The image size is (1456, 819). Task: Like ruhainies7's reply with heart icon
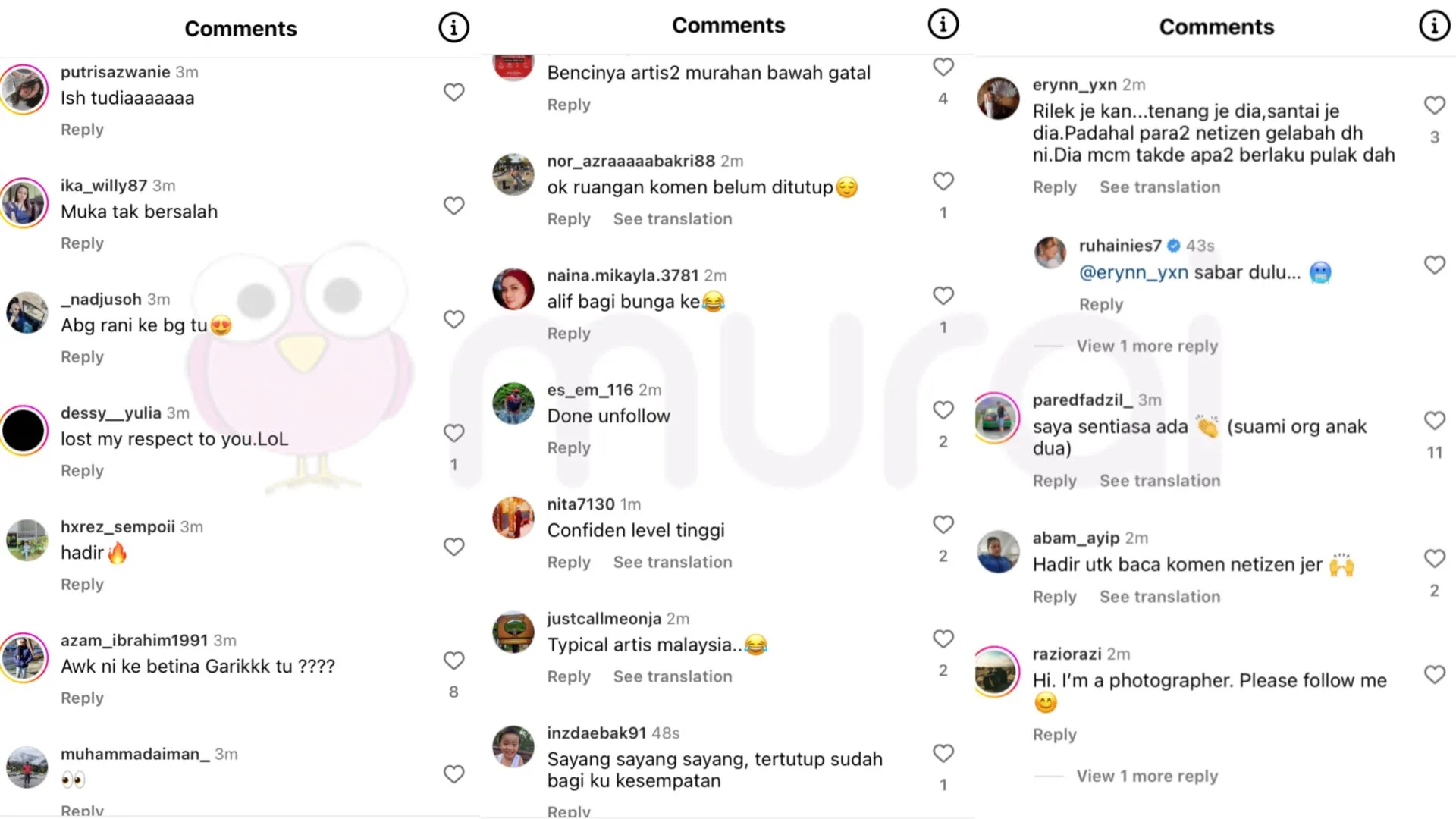click(1434, 265)
